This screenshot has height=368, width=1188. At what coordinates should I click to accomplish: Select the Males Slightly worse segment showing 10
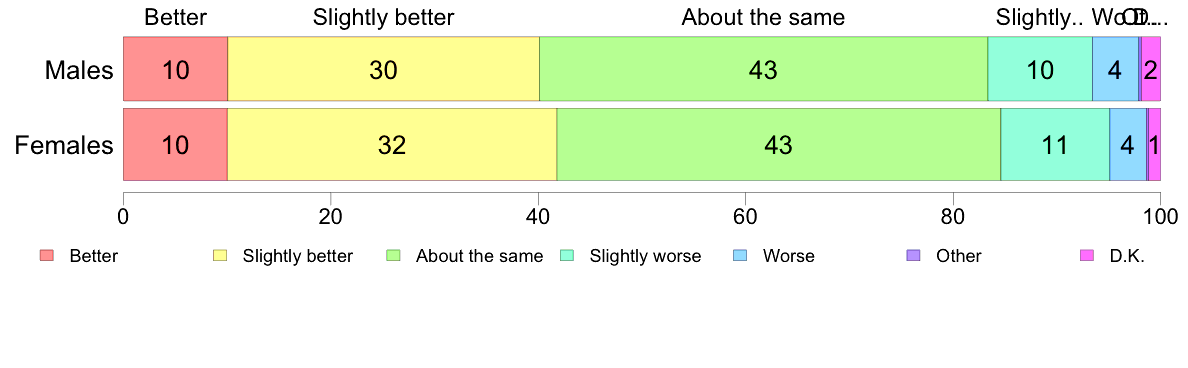click(1040, 69)
